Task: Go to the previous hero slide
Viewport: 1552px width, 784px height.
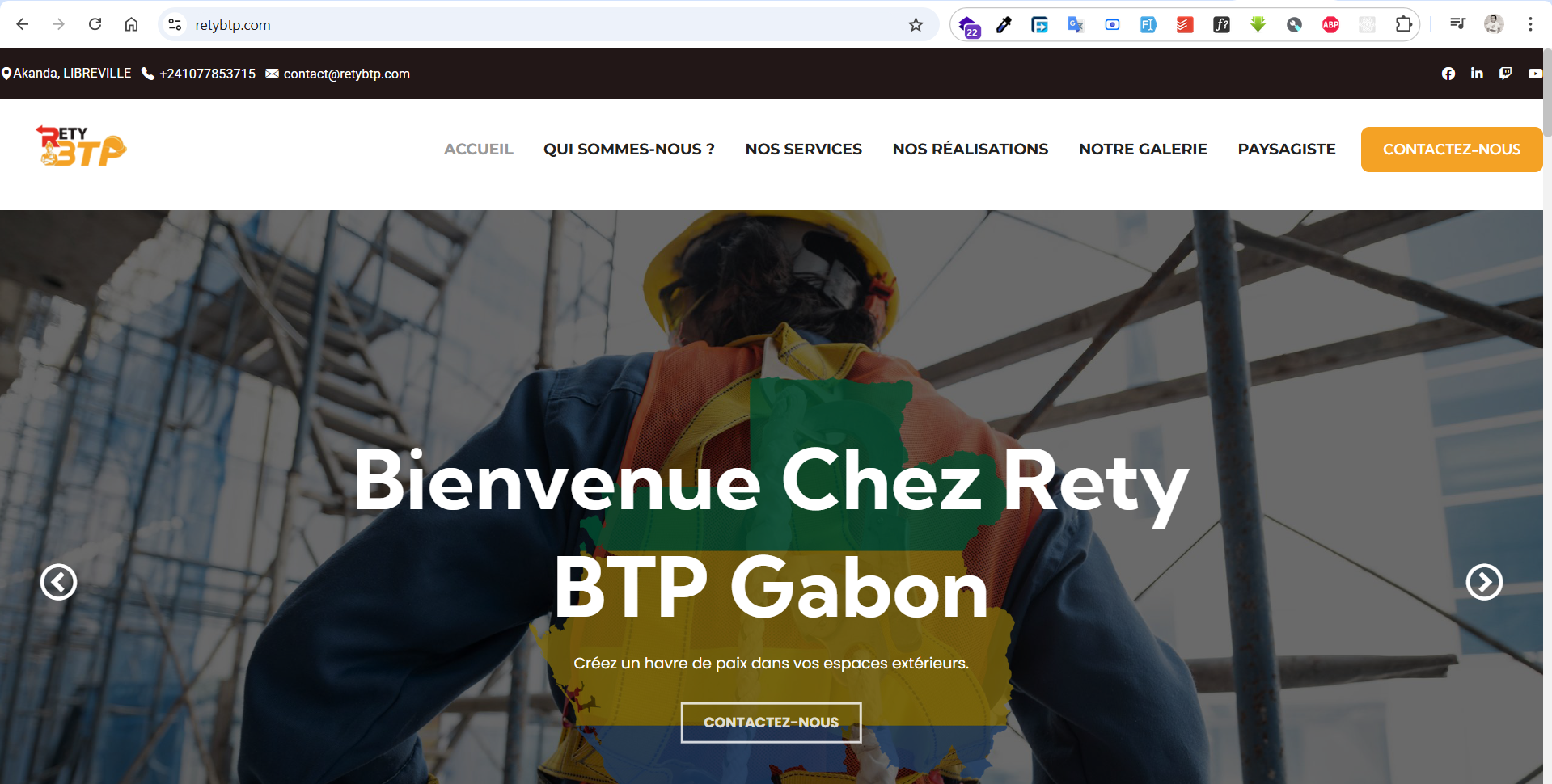Action: click(x=59, y=582)
